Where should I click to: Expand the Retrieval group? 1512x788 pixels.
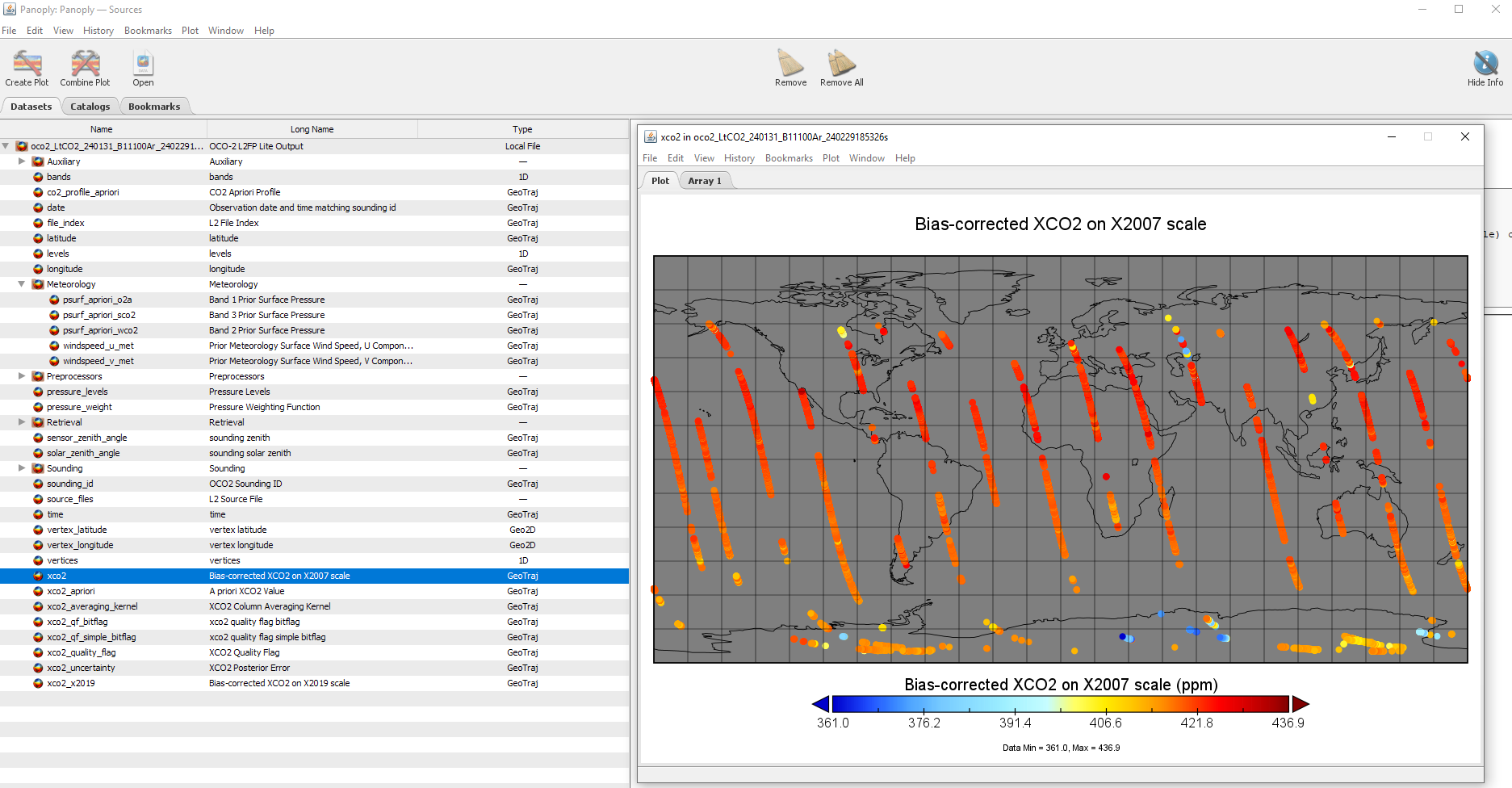coord(22,422)
